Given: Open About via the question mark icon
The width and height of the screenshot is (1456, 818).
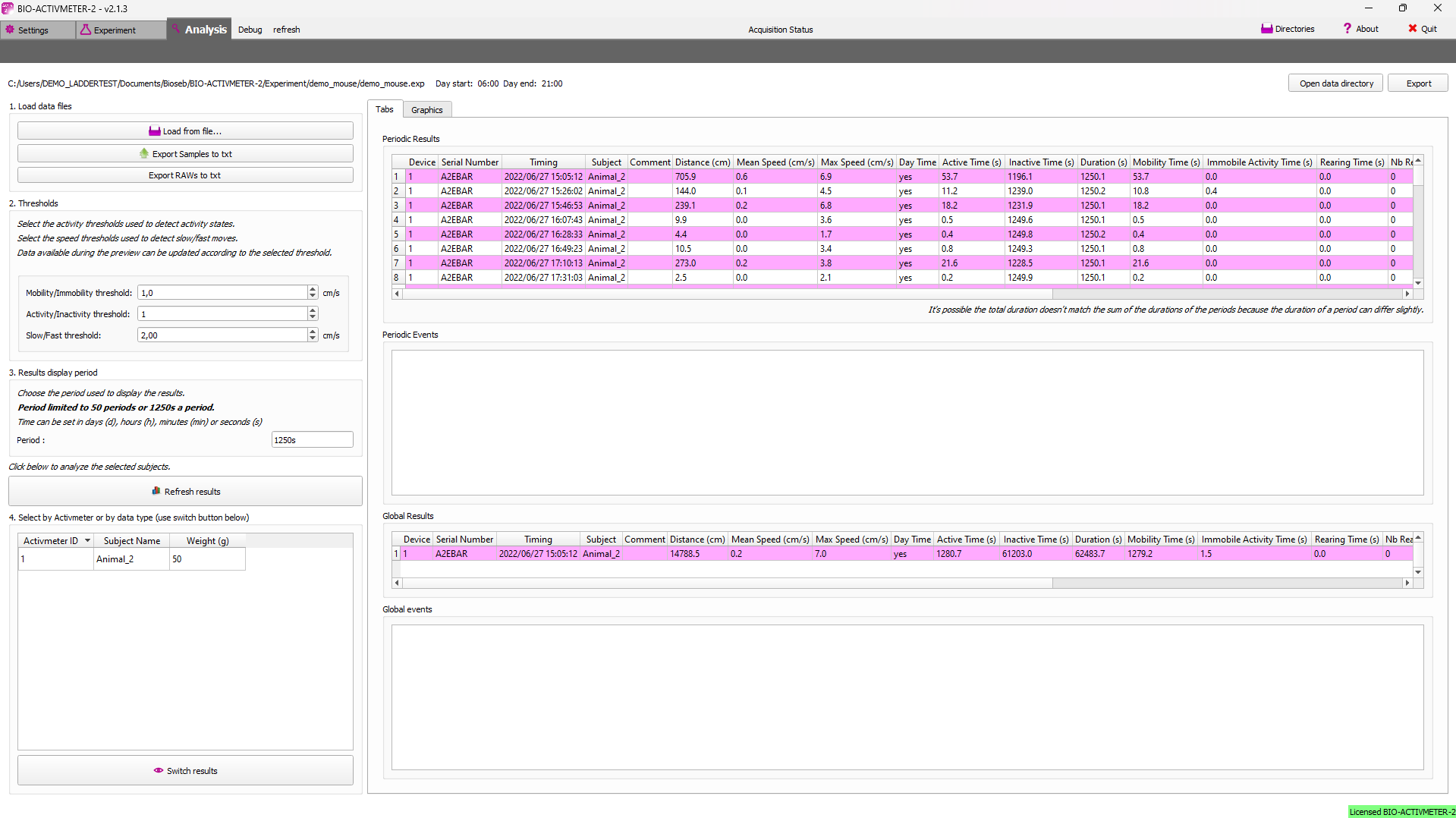Looking at the screenshot, I should click(x=1348, y=29).
